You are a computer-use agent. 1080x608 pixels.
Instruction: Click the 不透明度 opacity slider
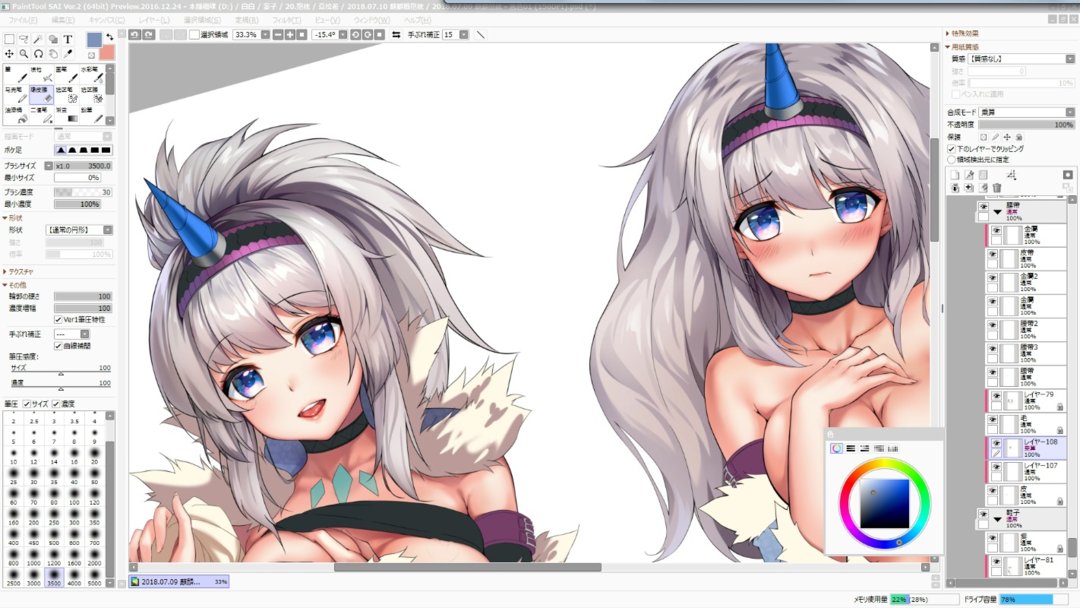(x=1026, y=125)
